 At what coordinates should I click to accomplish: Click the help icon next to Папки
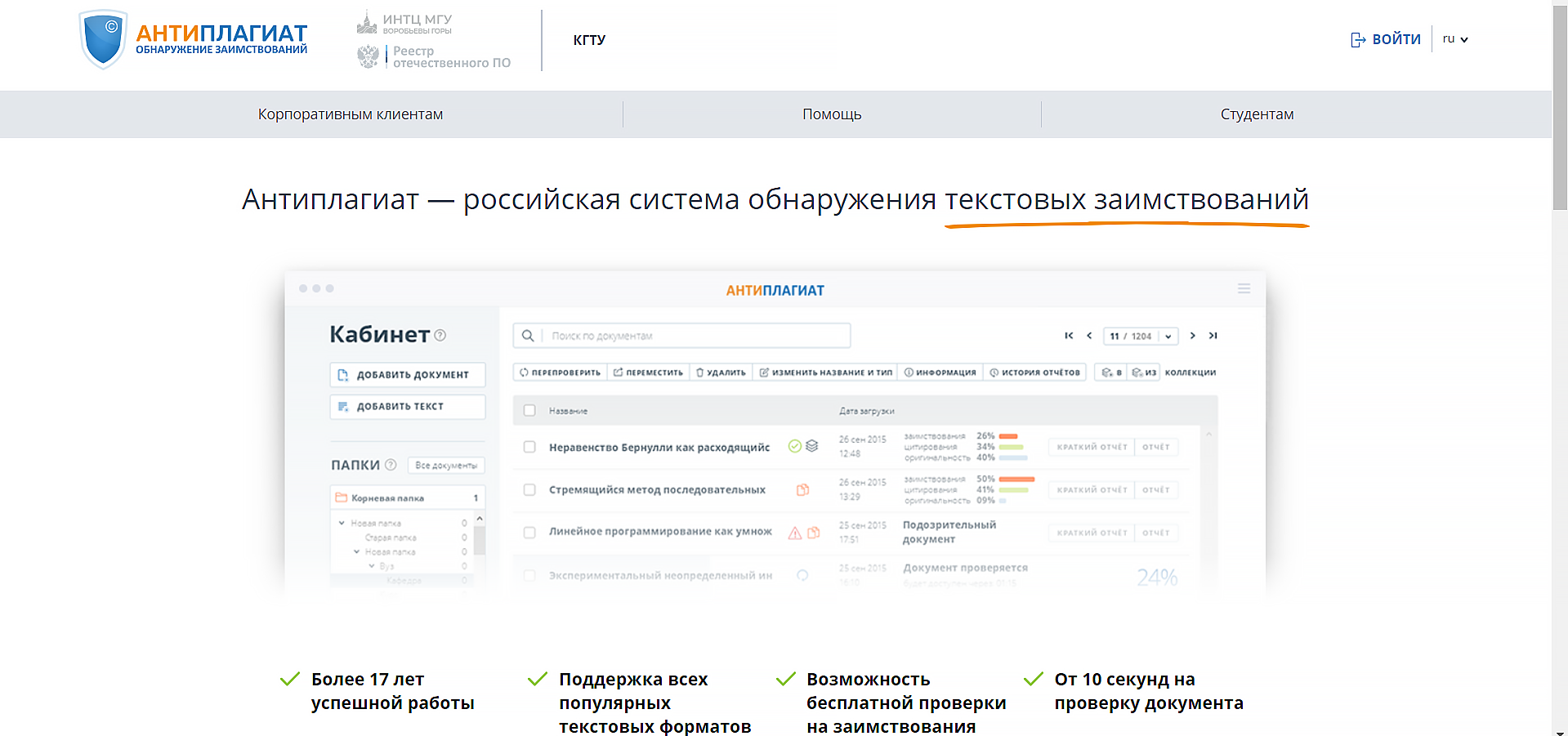pyautogui.click(x=391, y=465)
